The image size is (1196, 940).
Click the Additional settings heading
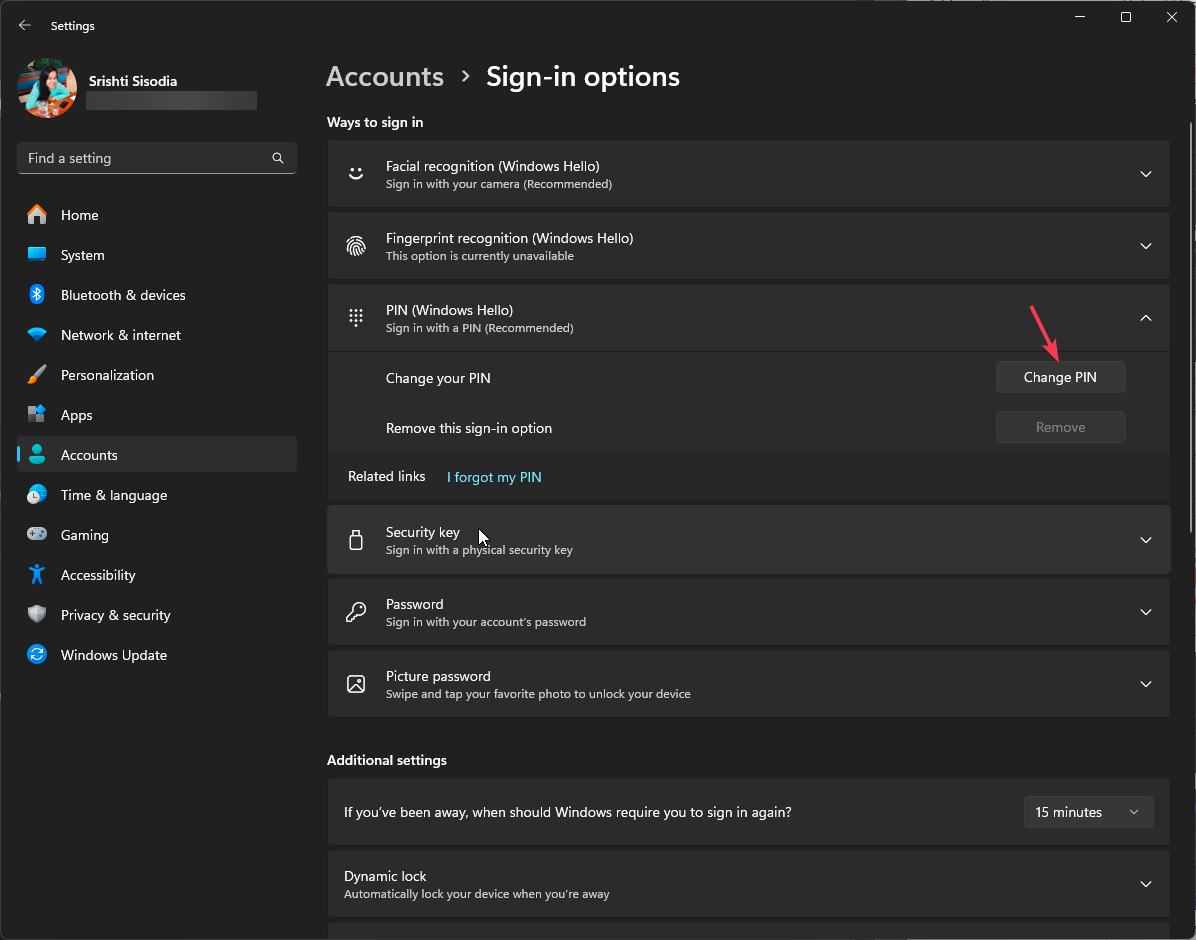click(387, 760)
